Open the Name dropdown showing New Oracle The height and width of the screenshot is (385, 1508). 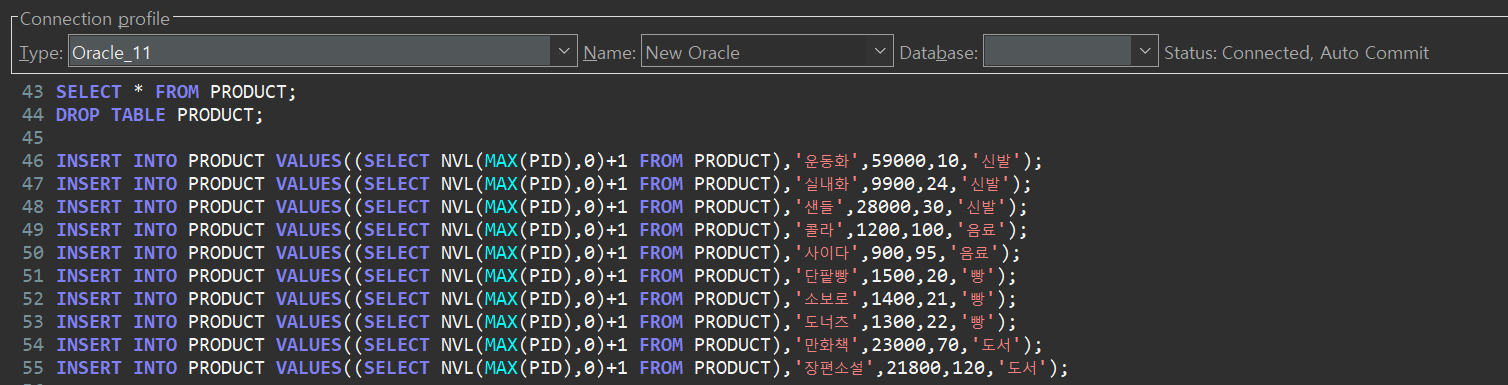(x=767, y=52)
